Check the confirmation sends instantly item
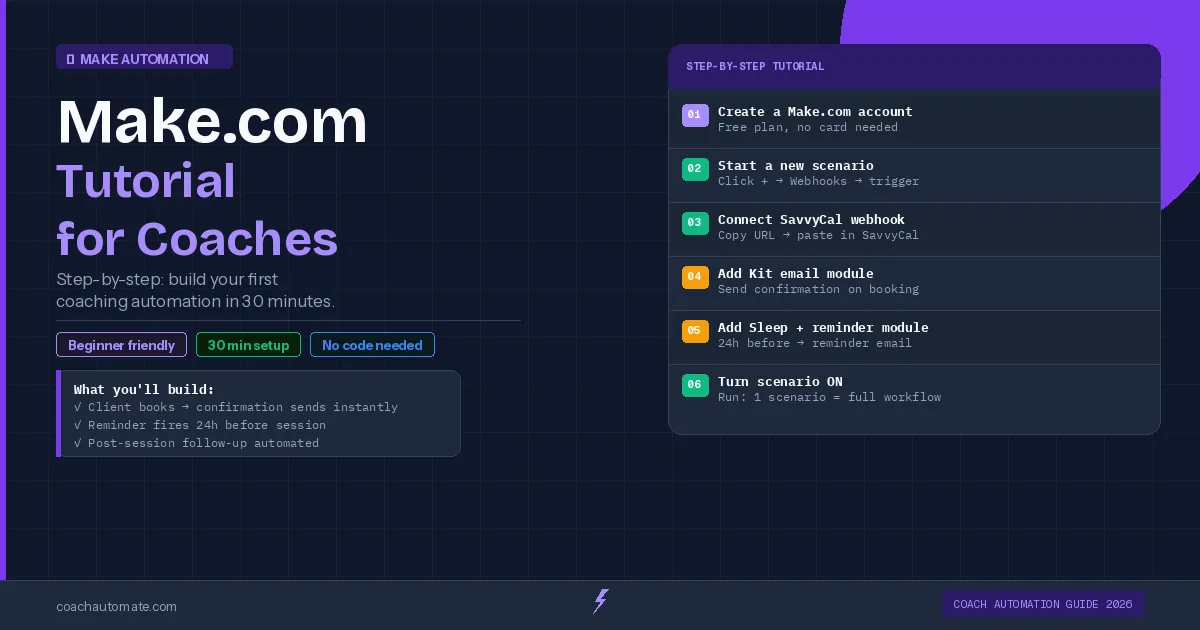 coord(78,407)
